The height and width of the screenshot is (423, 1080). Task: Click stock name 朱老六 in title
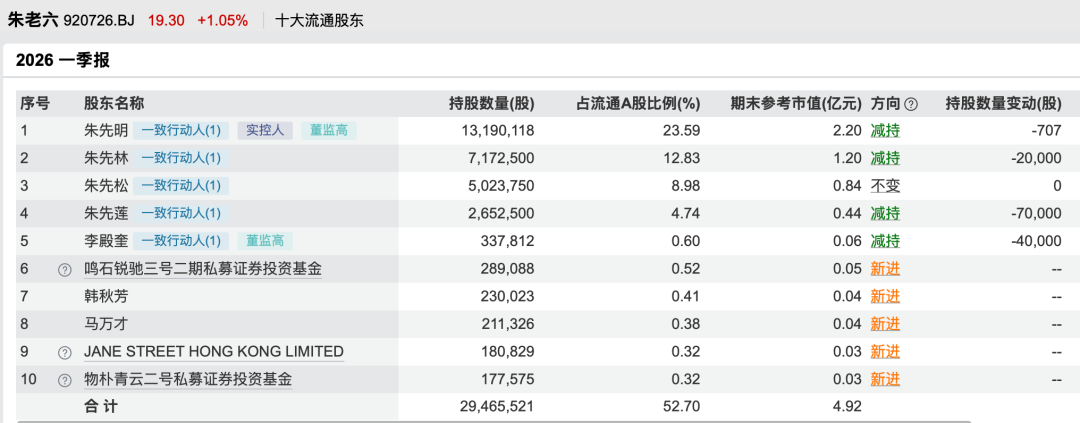tap(32, 20)
